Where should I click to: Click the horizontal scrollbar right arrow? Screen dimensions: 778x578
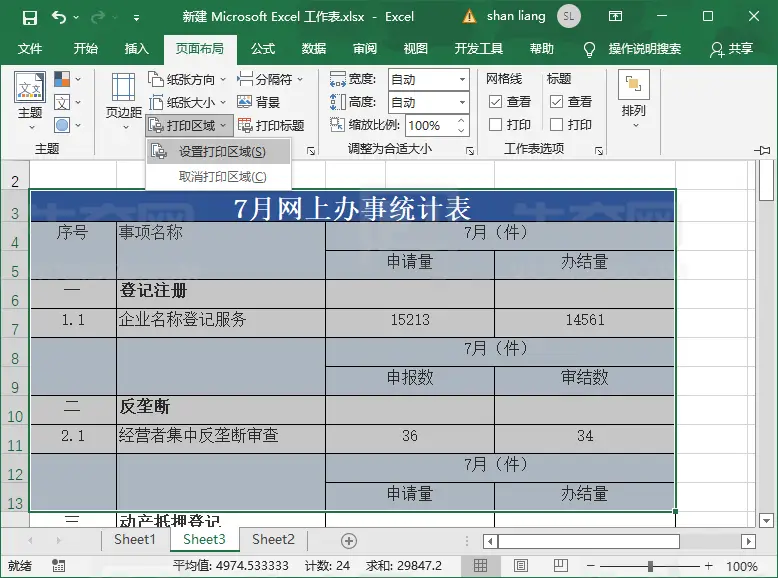pyautogui.click(x=748, y=541)
